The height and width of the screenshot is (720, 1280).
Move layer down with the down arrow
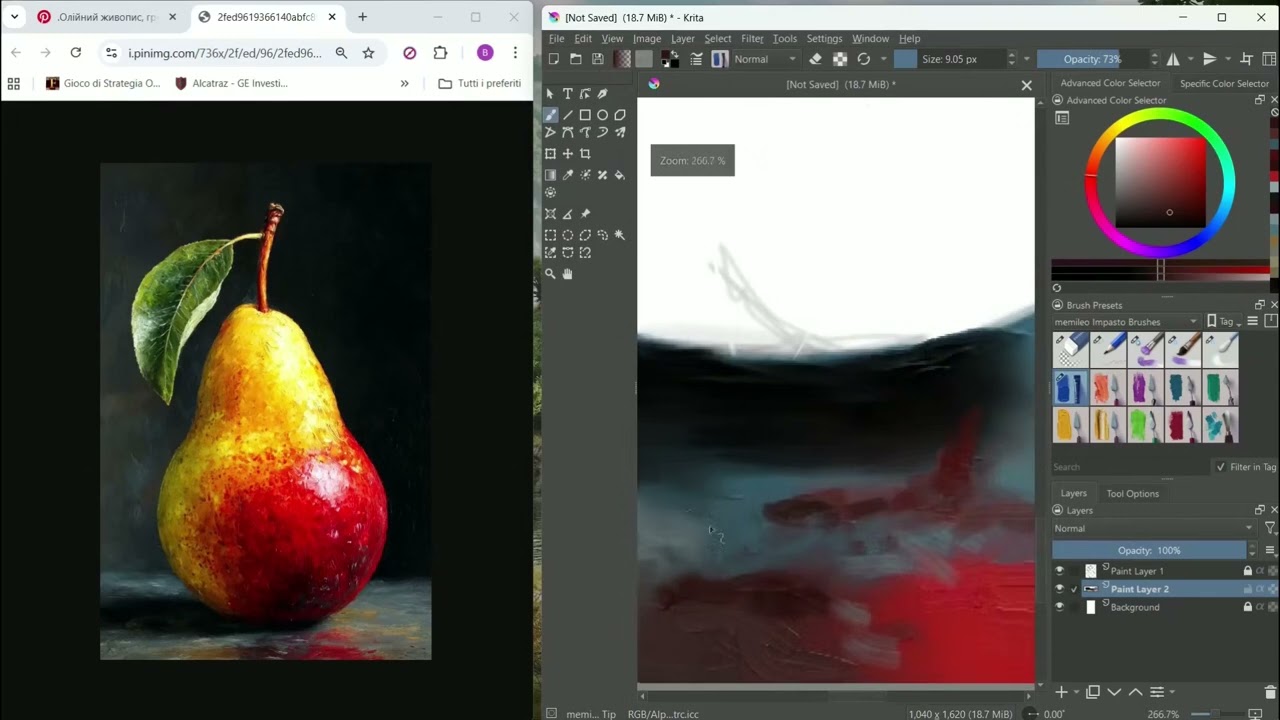(1114, 692)
